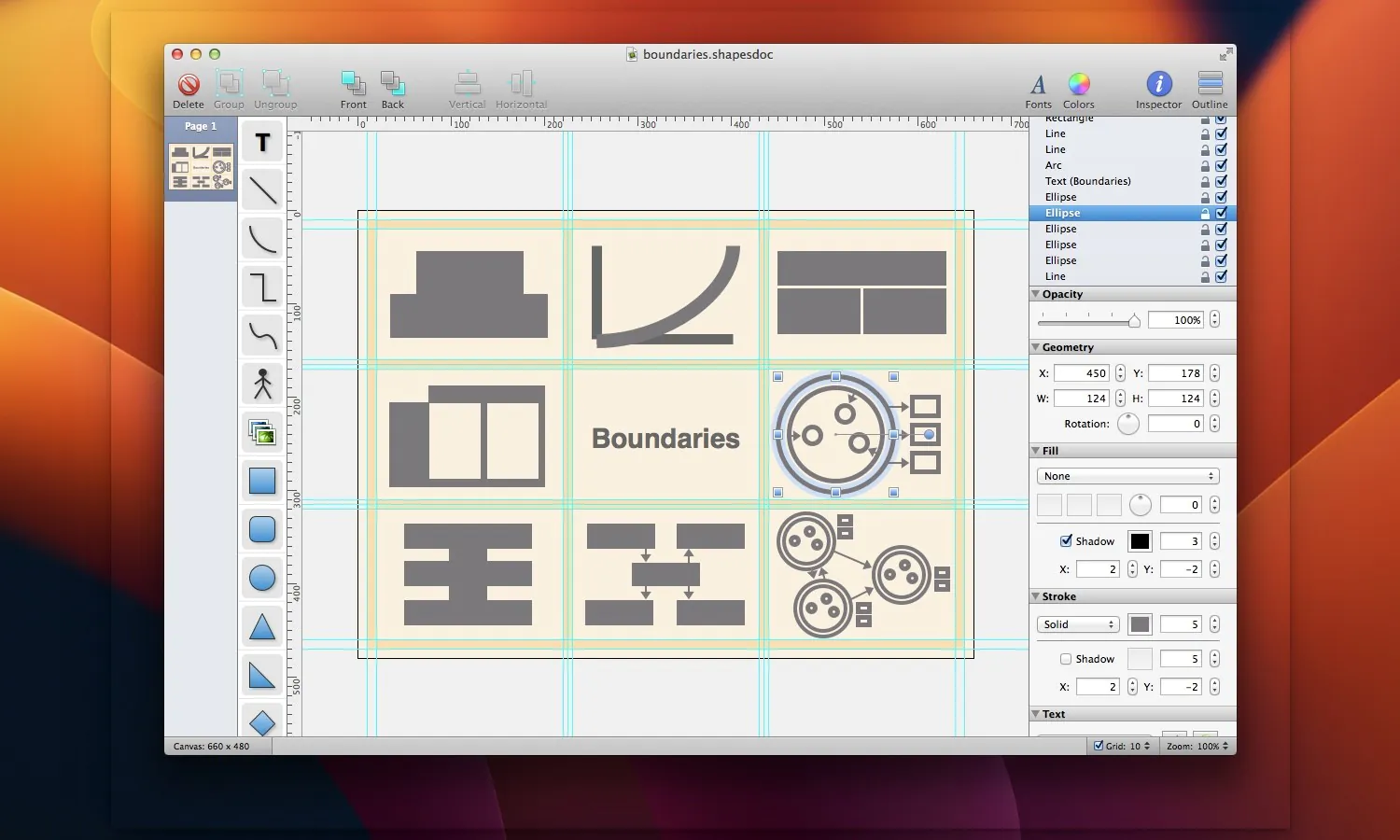1400x840 pixels.
Task: Open the Colors picker
Action: (1079, 86)
